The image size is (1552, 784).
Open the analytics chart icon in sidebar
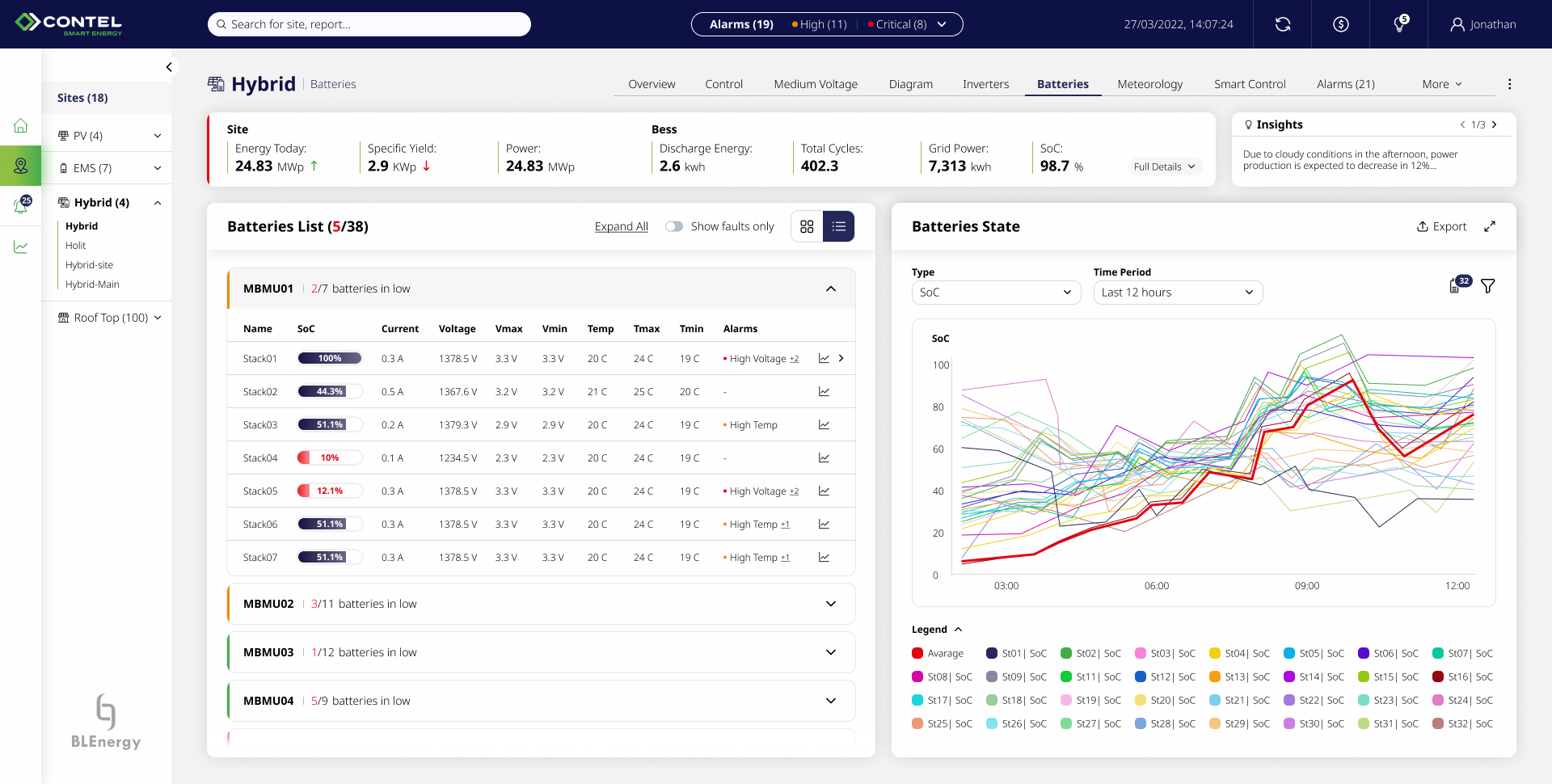tap(21, 247)
